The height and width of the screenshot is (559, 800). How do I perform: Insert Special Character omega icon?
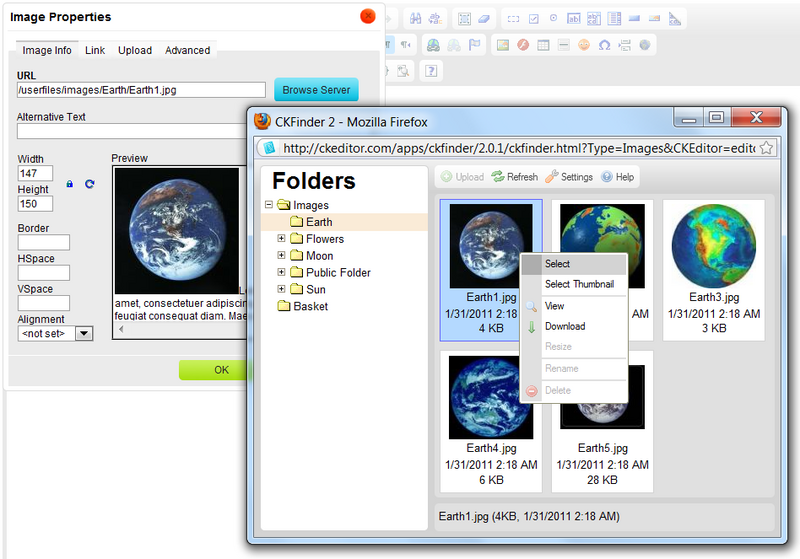605,45
